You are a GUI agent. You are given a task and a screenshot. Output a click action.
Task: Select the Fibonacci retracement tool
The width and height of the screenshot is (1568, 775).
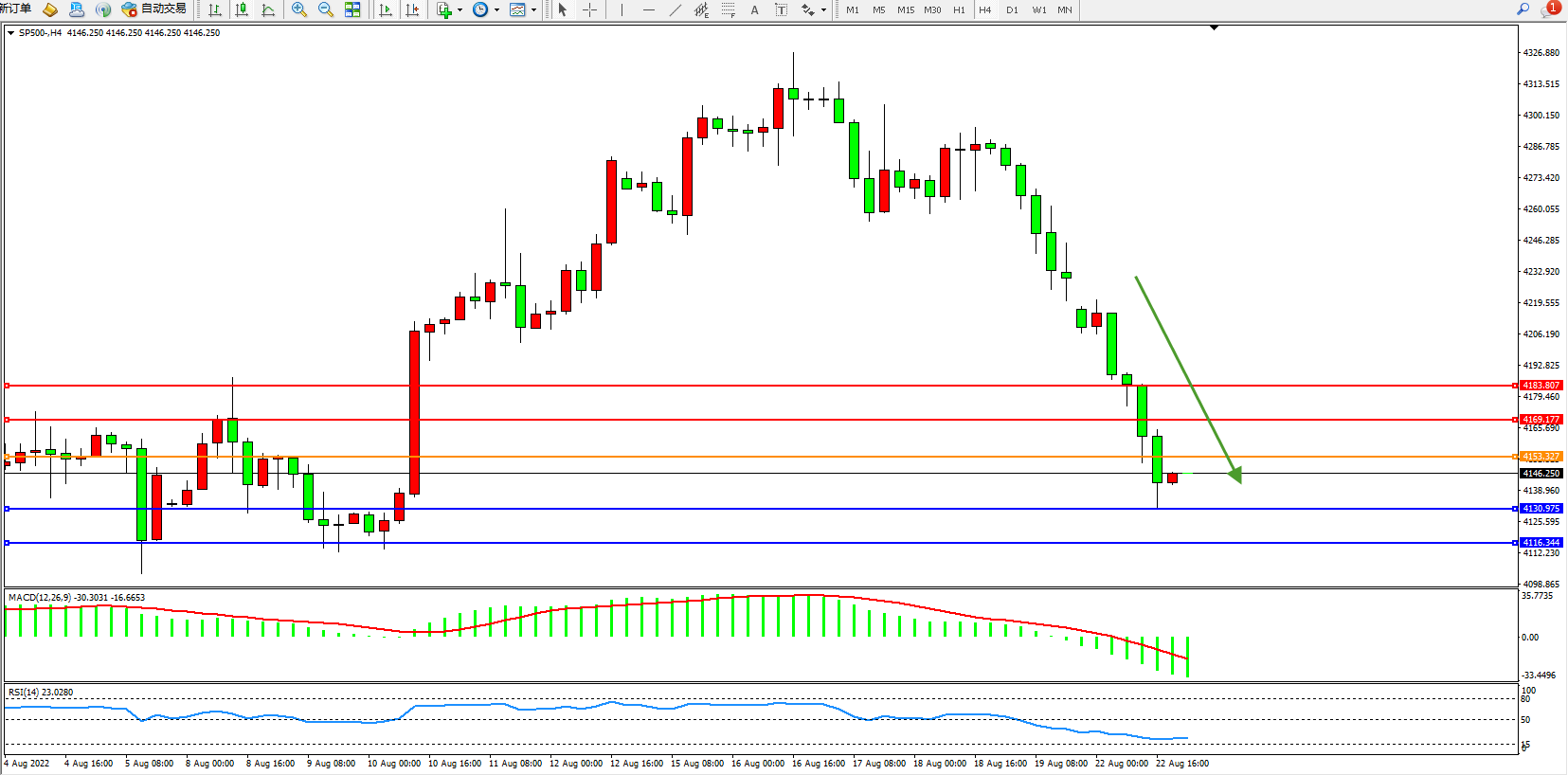pyautogui.click(x=728, y=9)
